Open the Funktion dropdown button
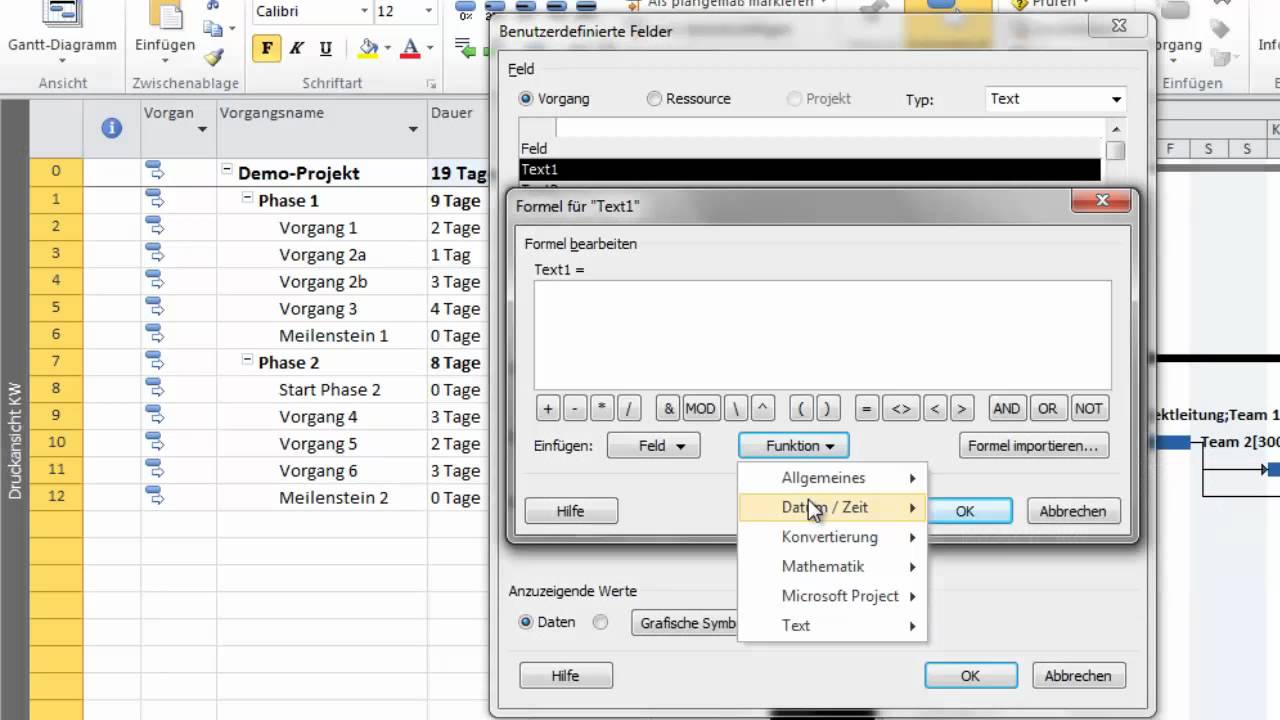The image size is (1280, 720). pyautogui.click(x=794, y=446)
